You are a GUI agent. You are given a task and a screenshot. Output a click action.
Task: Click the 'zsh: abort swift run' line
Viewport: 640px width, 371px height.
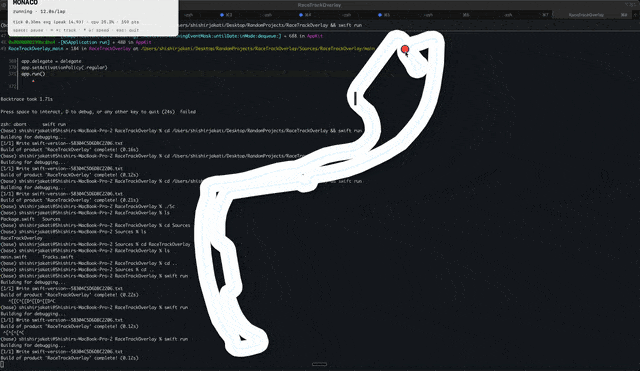tap(33, 124)
